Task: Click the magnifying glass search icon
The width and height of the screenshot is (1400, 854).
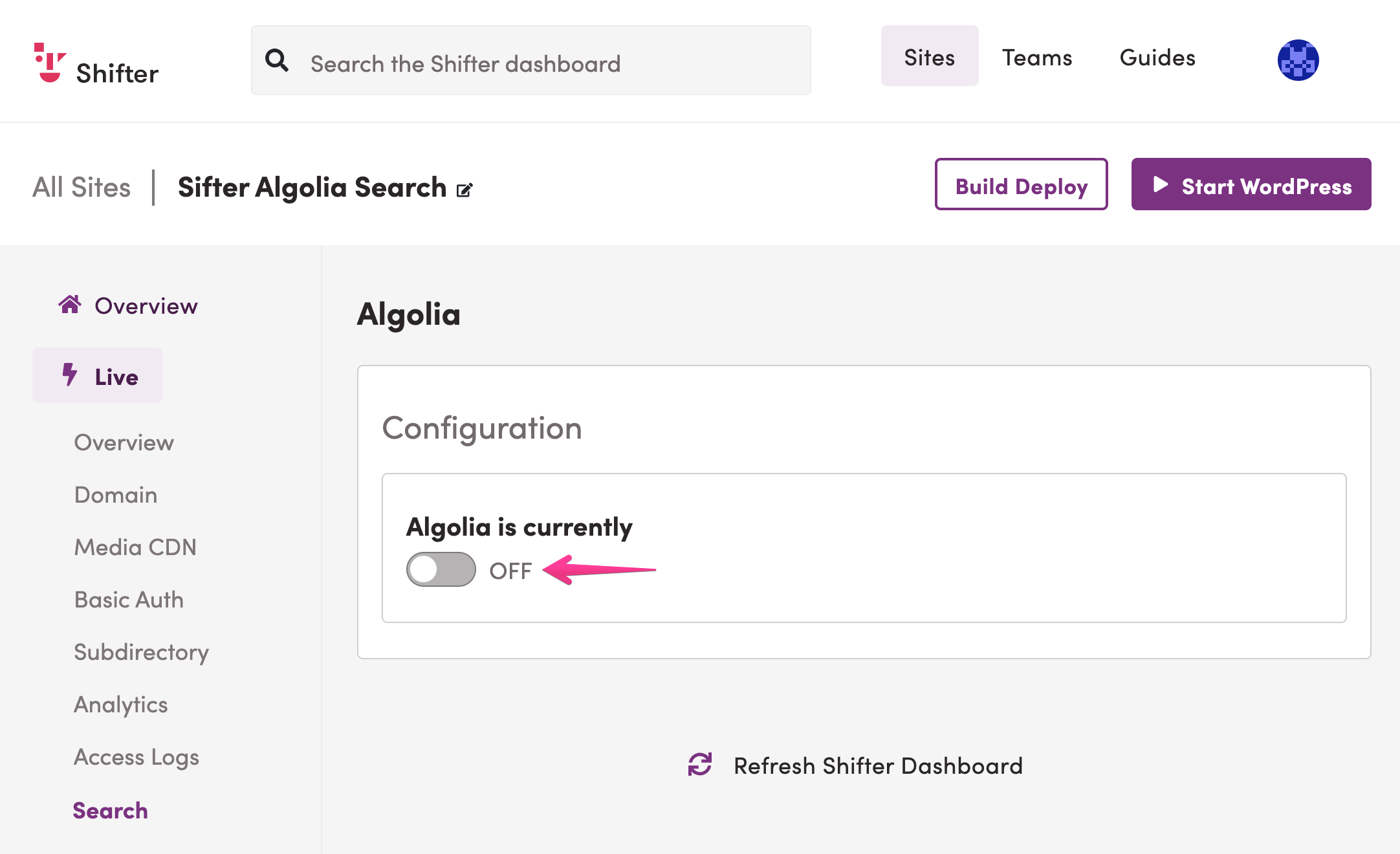Action: tap(277, 60)
